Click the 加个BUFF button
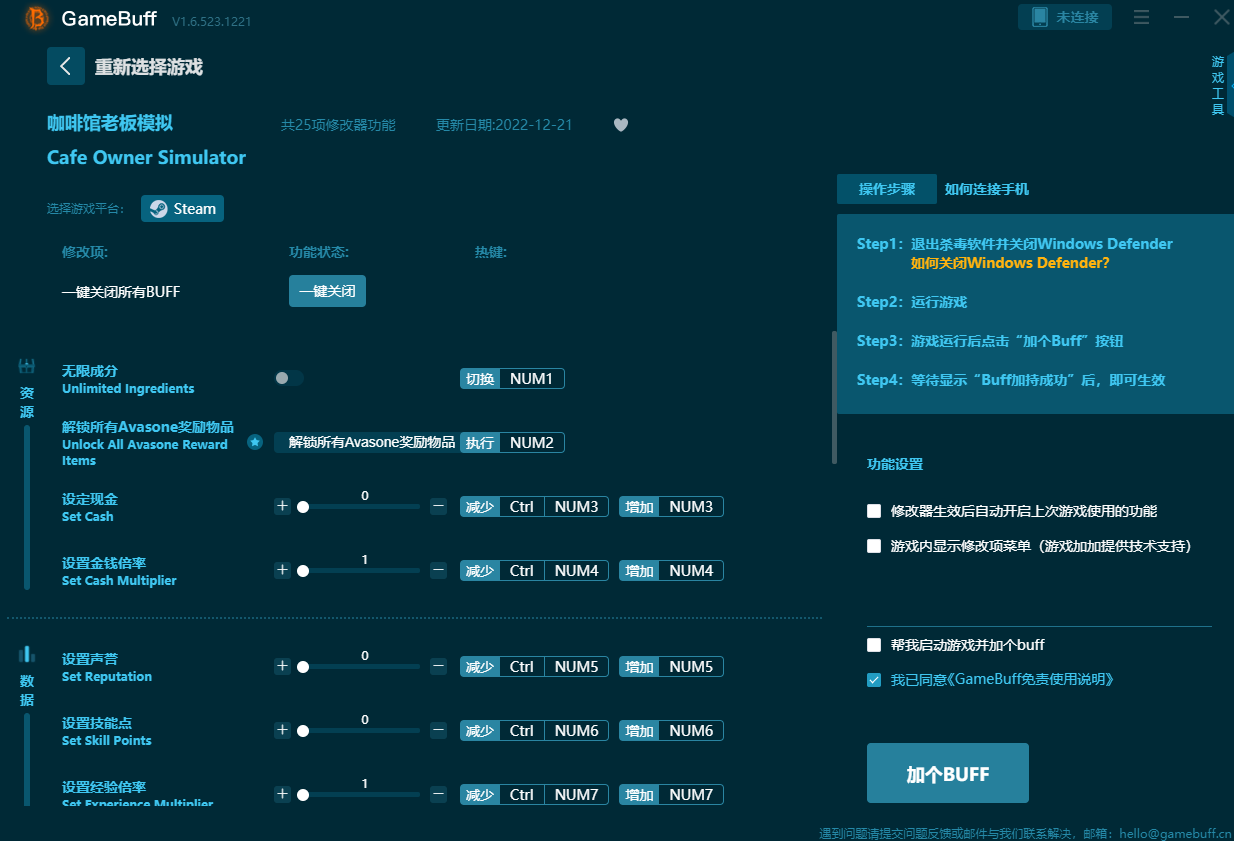Image resolution: width=1234 pixels, height=841 pixels. 948,773
